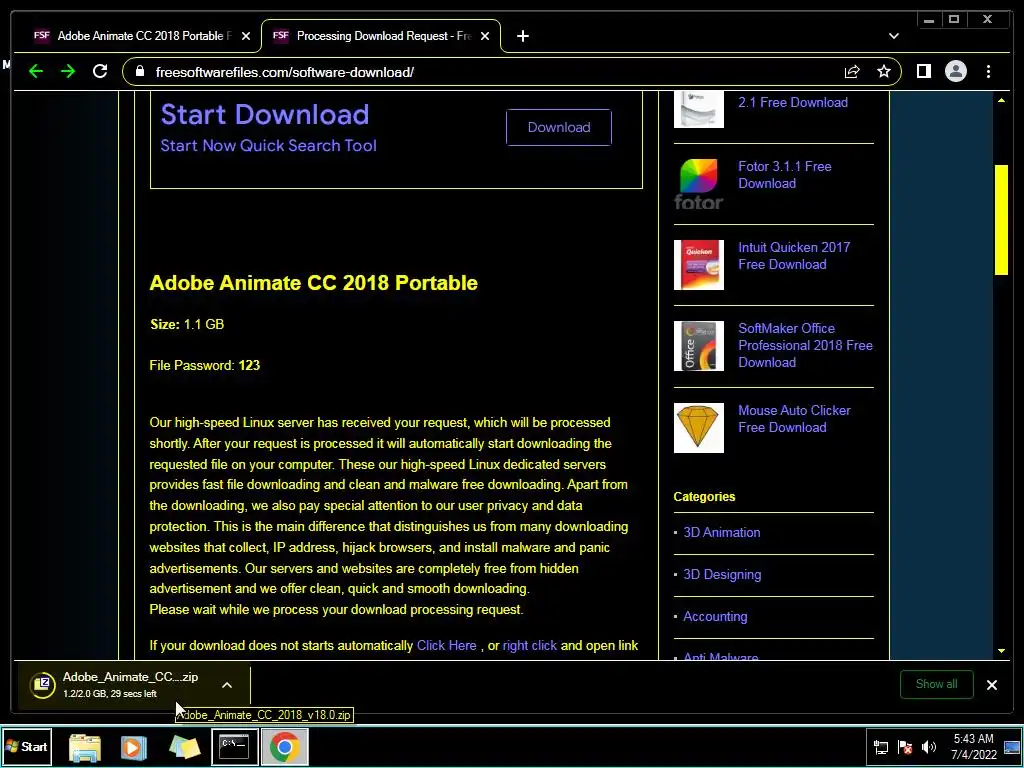Close the Adobe Animate CC 2018 Portable tab

click(x=246, y=37)
